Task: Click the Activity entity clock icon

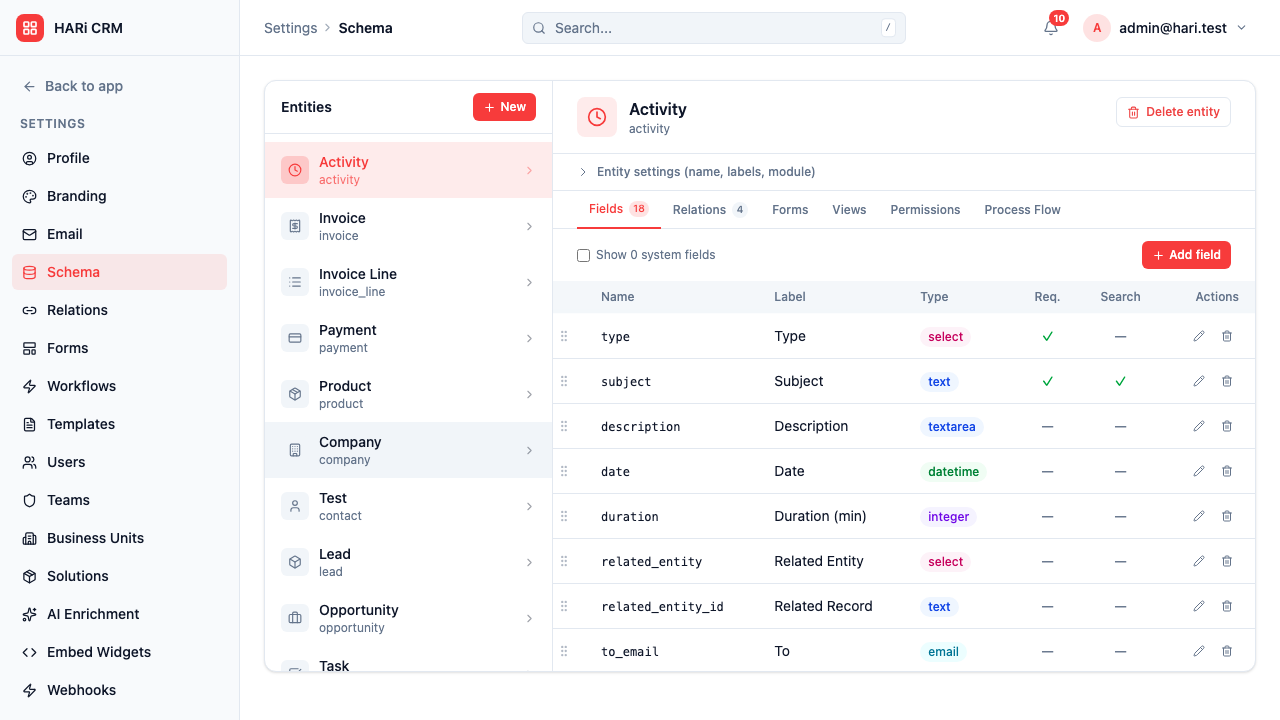Action: [x=294, y=170]
